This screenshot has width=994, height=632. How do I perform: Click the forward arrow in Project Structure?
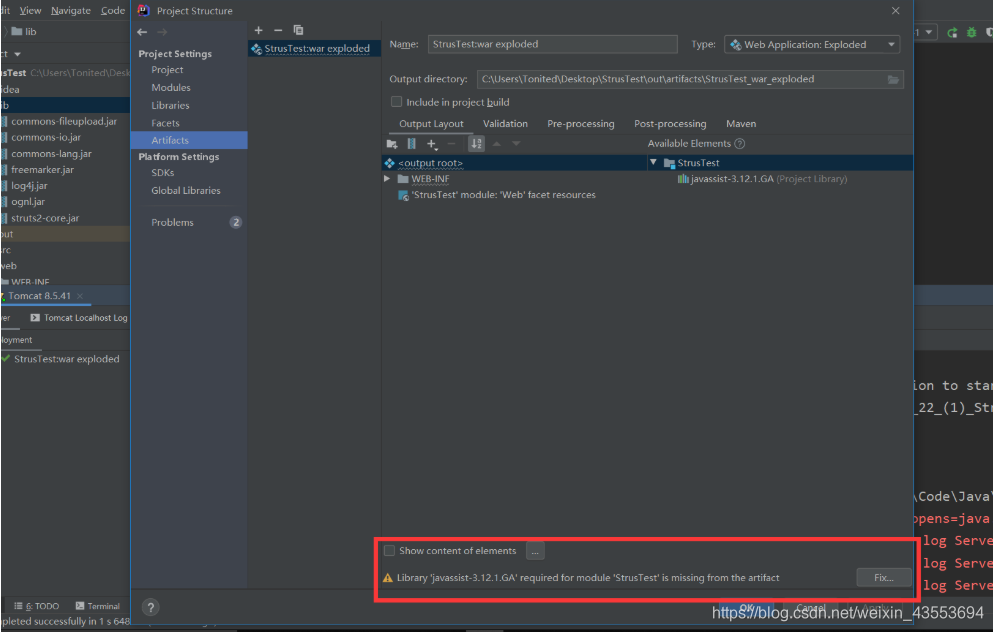pyautogui.click(x=162, y=32)
